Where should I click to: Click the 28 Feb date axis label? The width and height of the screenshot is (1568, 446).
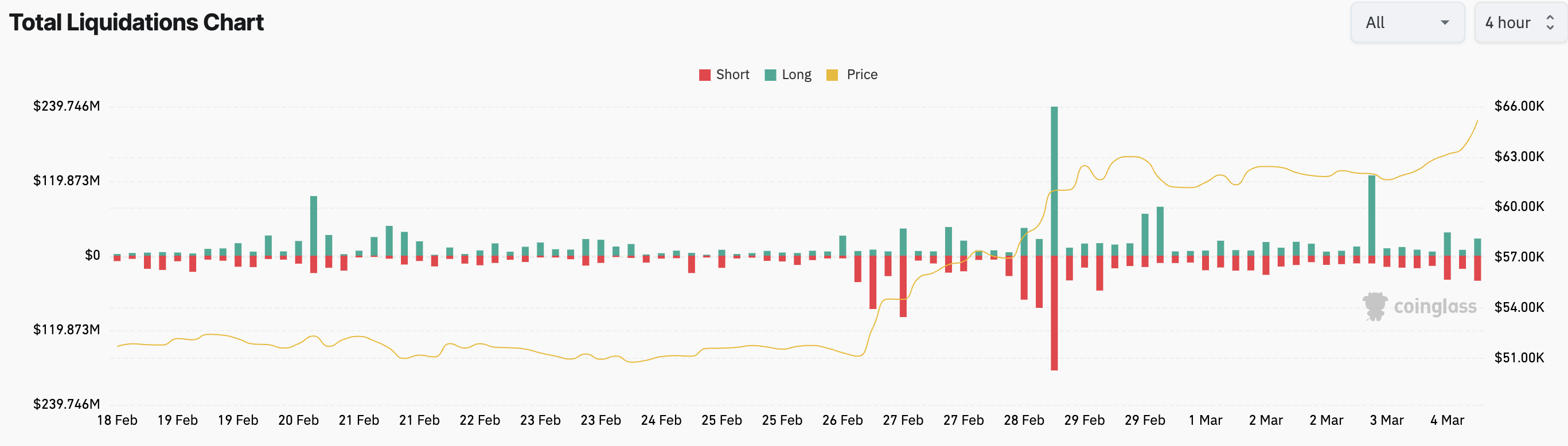click(x=1024, y=420)
